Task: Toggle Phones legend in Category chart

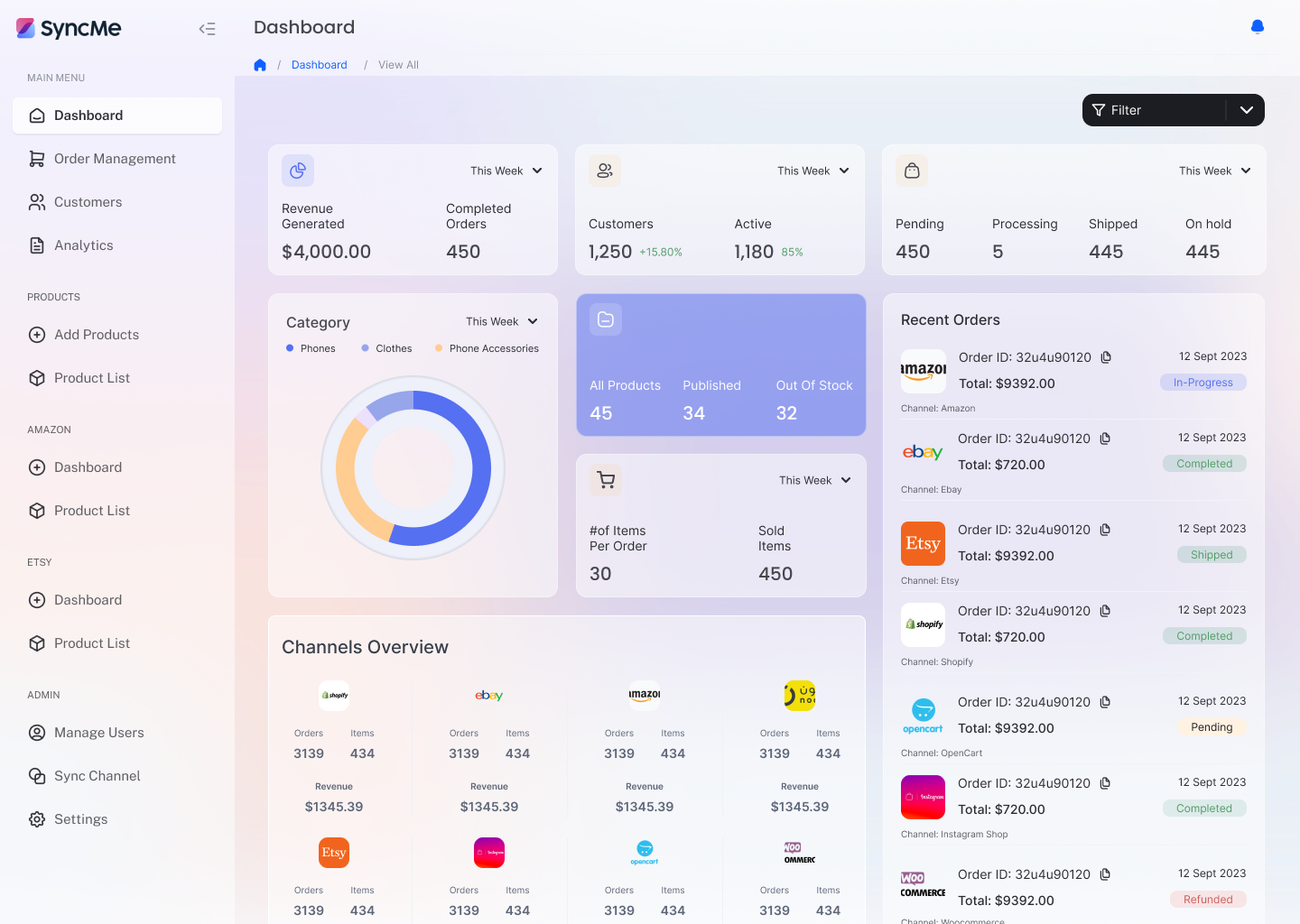Action: [311, 348]
